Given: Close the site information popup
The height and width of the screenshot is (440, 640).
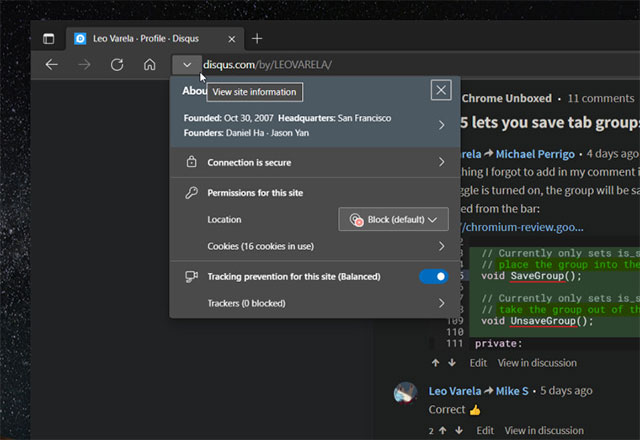Looking at the screenshot, I should (x=440, y=90).
